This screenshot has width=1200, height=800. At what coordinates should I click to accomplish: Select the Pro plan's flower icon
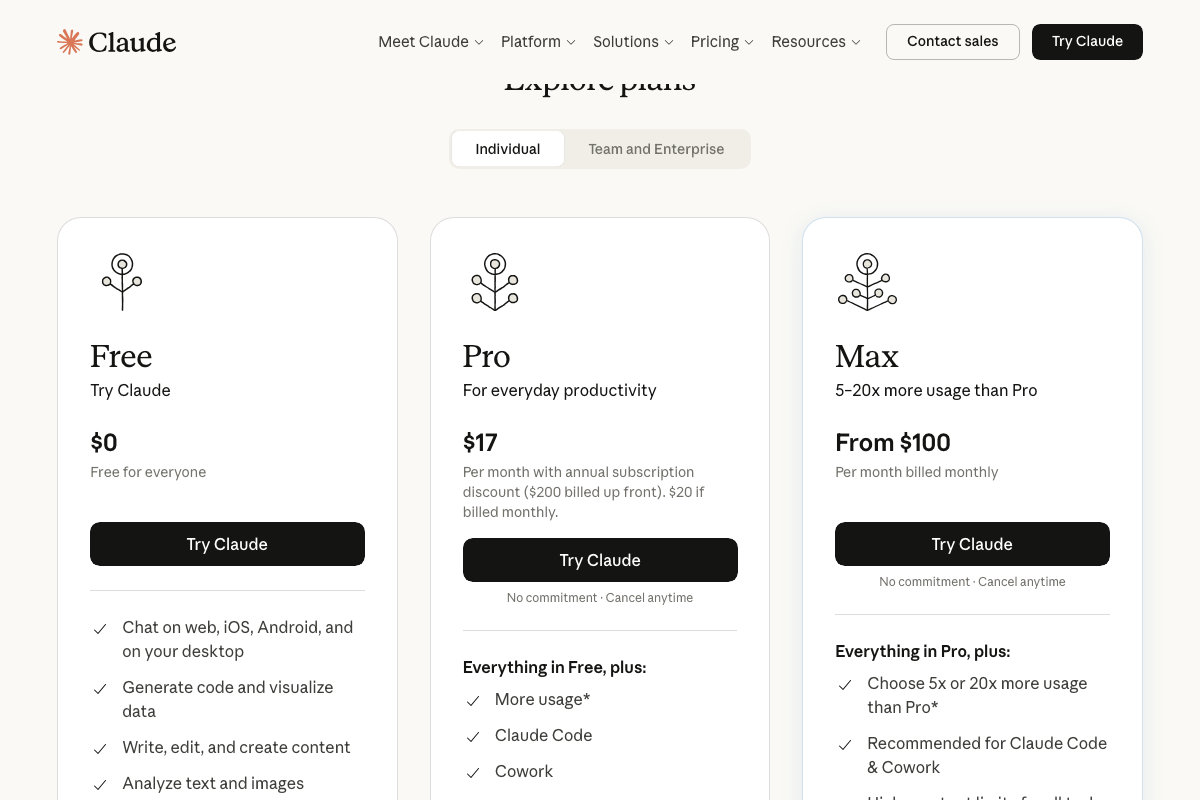pos(494,281)
